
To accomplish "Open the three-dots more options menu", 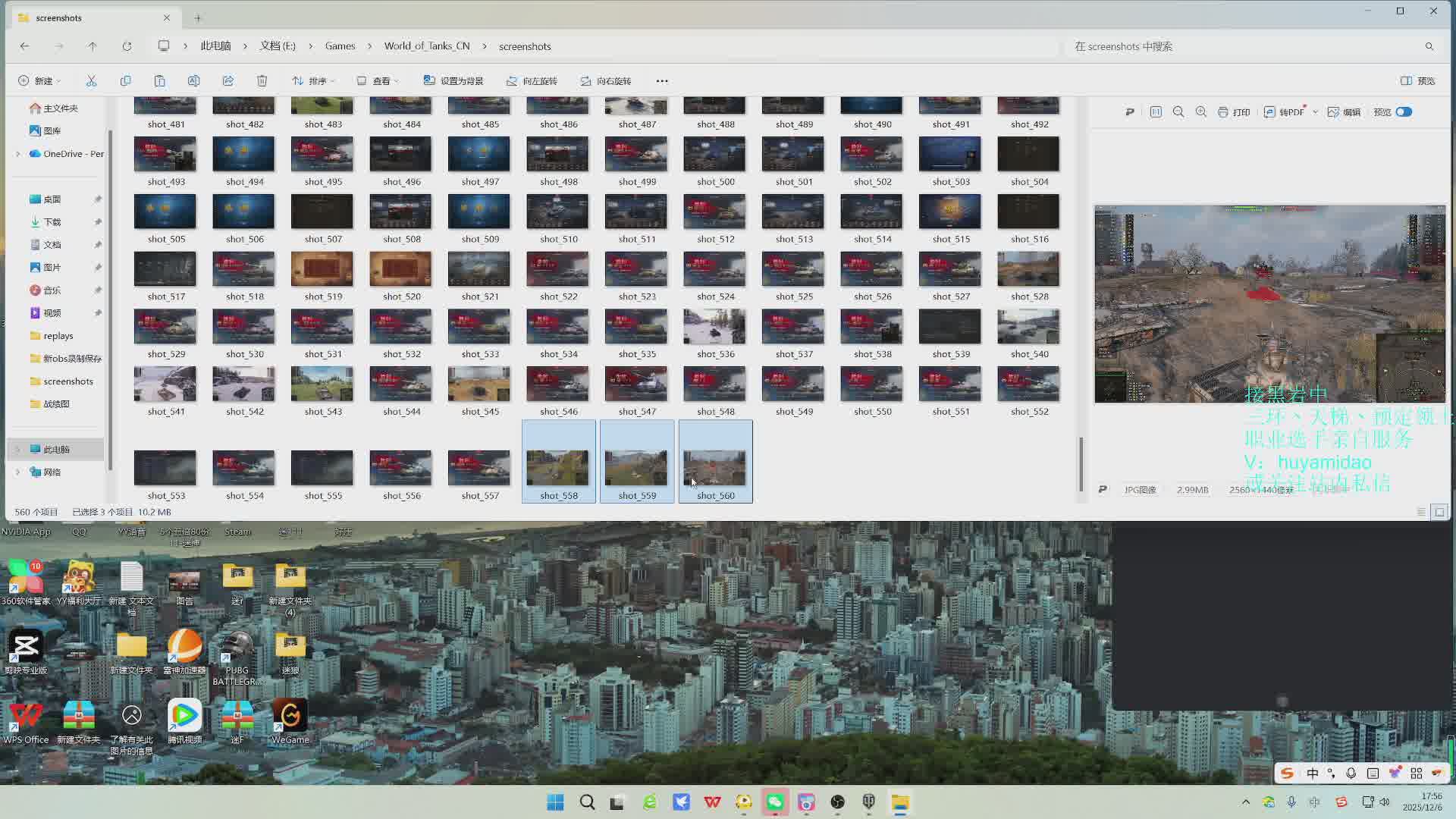I will pyautogui.click(x=661, y=80).
